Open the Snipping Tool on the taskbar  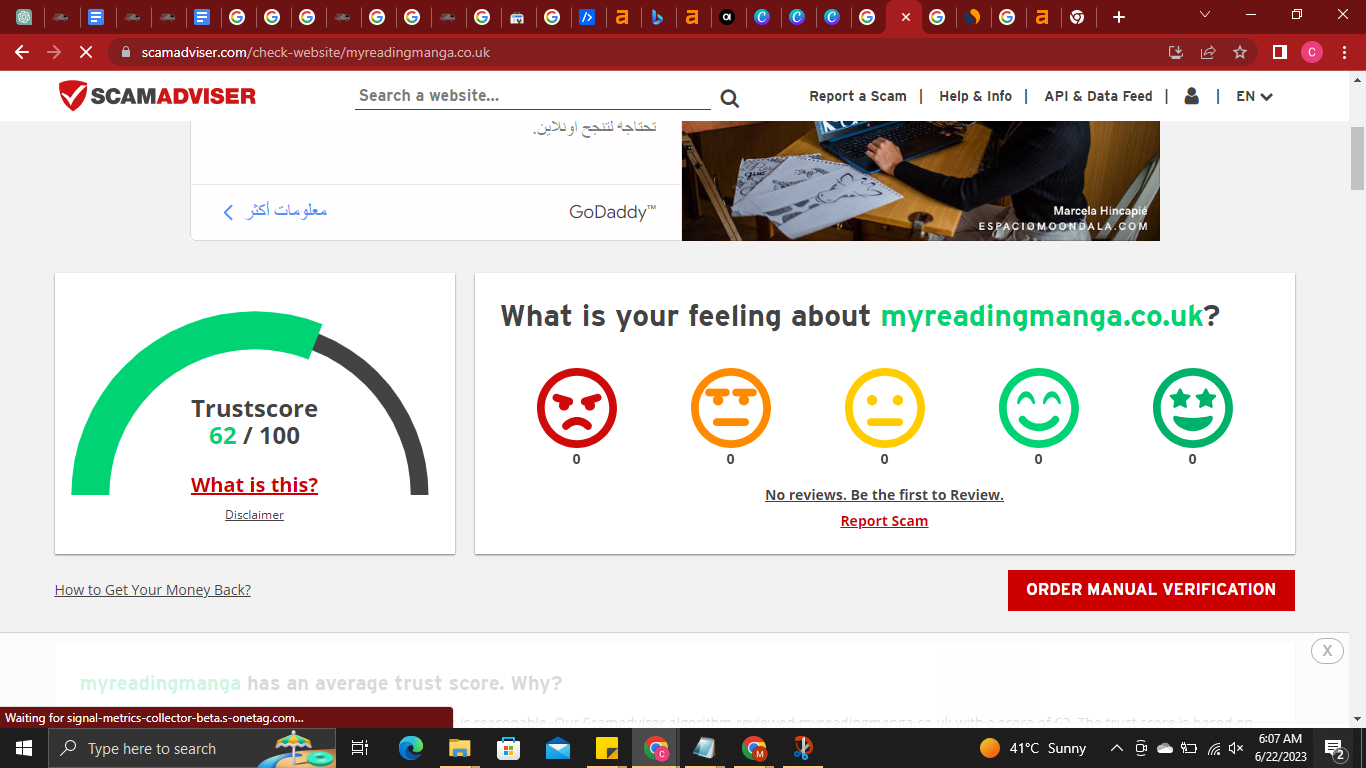pyautogui.click(x=803, y=748)
